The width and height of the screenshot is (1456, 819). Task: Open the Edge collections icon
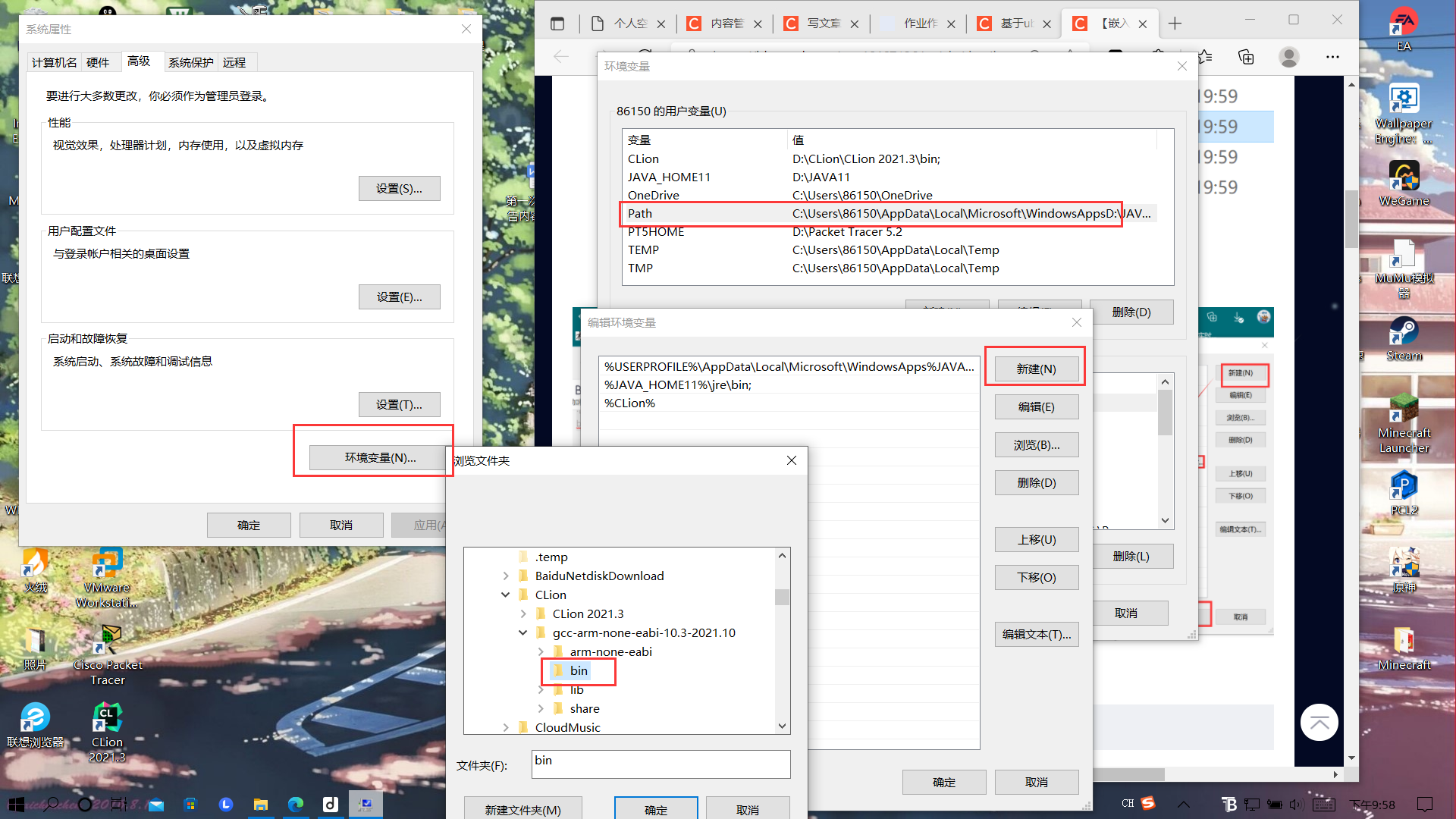(x=1246, y=57)
